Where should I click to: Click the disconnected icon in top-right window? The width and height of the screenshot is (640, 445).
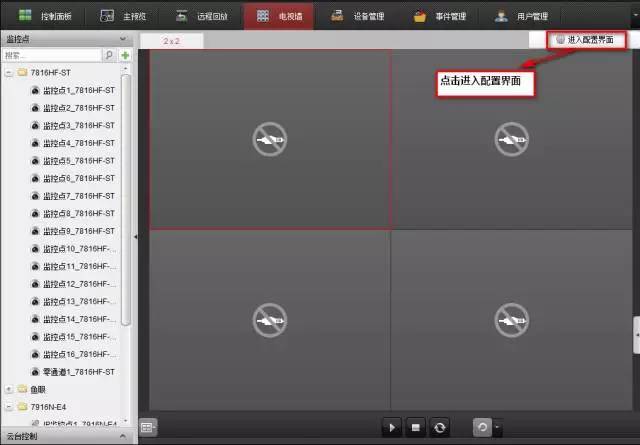click(x=511, y=138)
